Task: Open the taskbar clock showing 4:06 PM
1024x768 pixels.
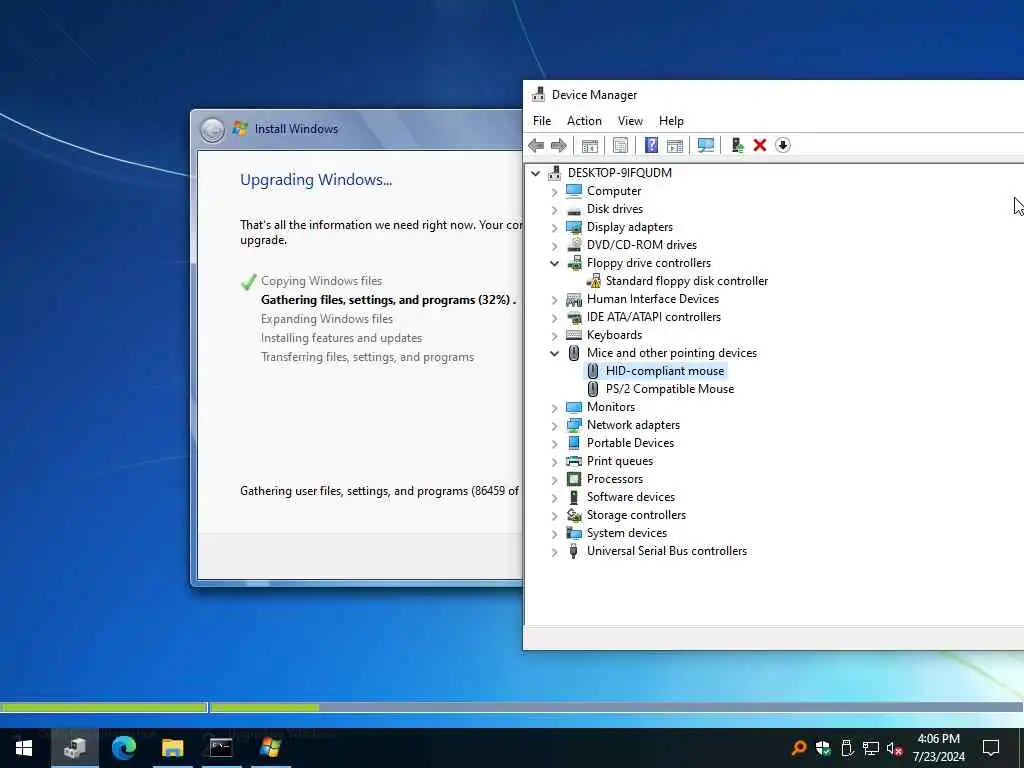Action: click(x=938, y=748)
